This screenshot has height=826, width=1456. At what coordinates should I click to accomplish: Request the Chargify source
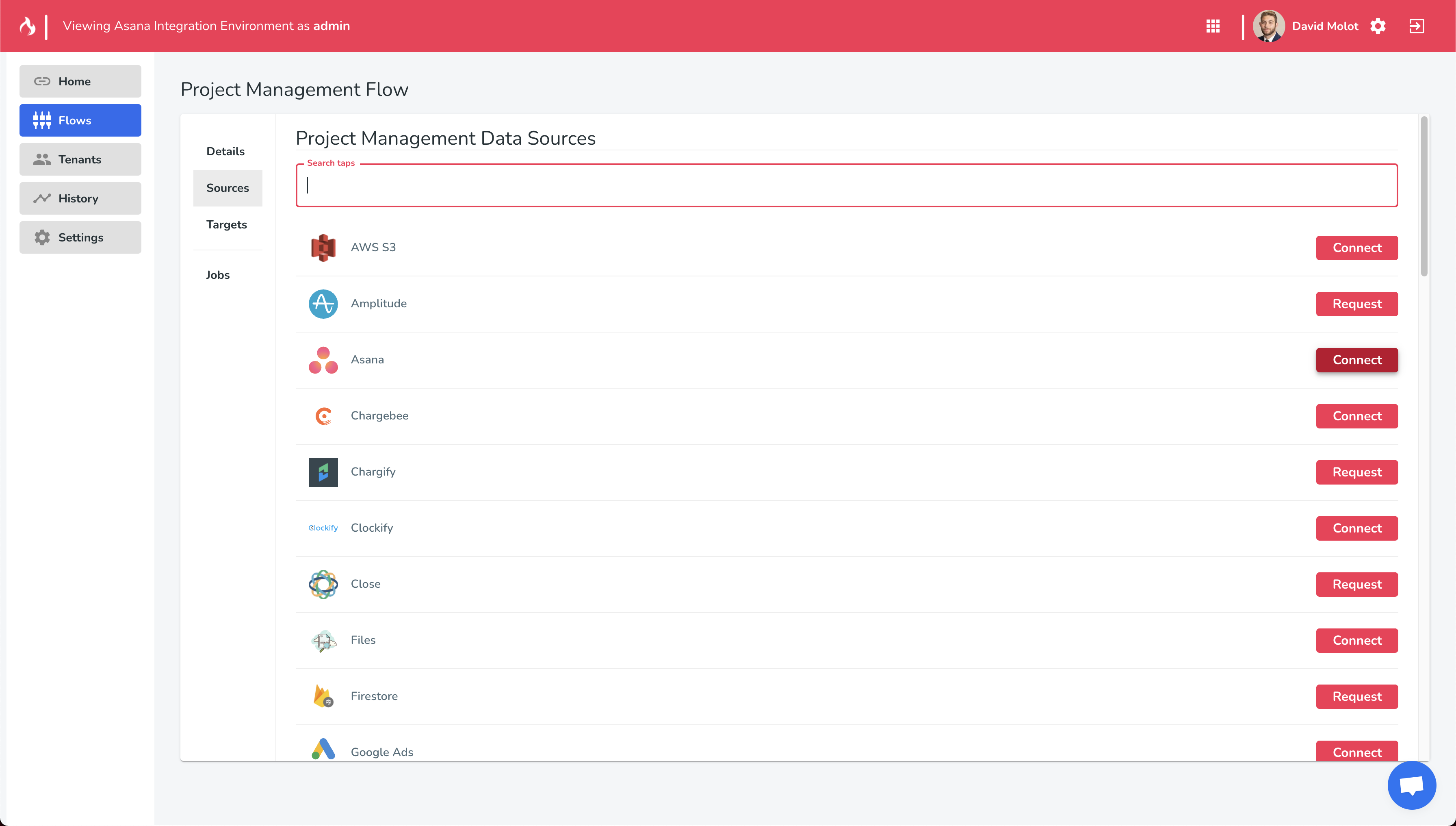click(x=1357, y=472)
